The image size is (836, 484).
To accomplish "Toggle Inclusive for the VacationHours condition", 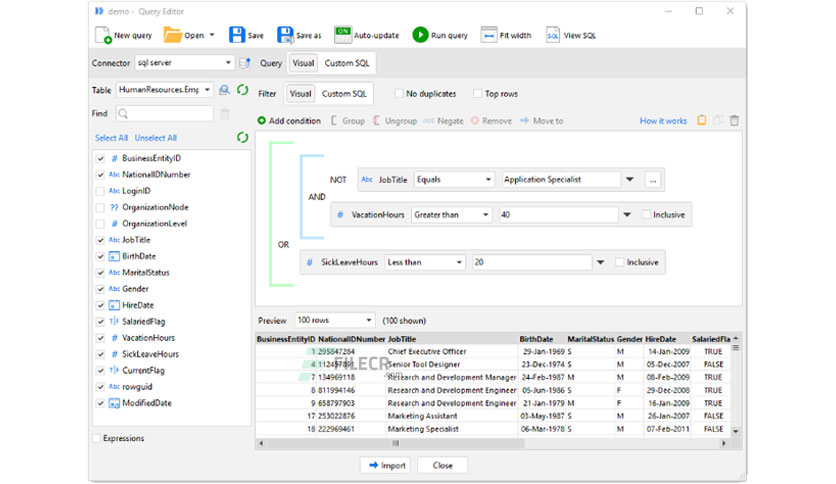I will click(646, 214).
